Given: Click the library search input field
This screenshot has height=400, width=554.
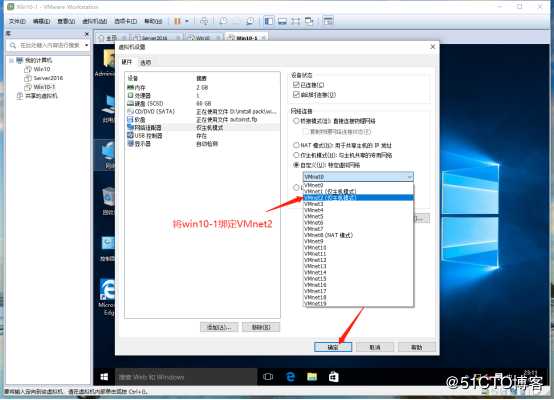Looking at the screenshot, I should pos(48,45).
